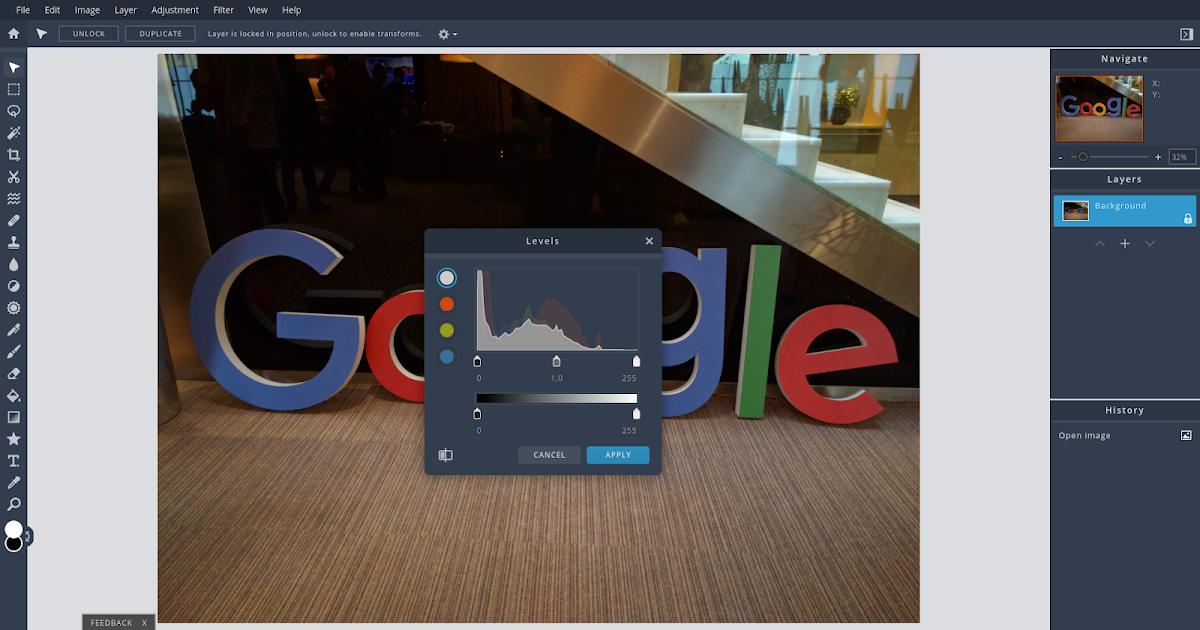This screenshot has width=1200, height=630.
Task: Open the Help menu
Action: (x=291, y=10)
